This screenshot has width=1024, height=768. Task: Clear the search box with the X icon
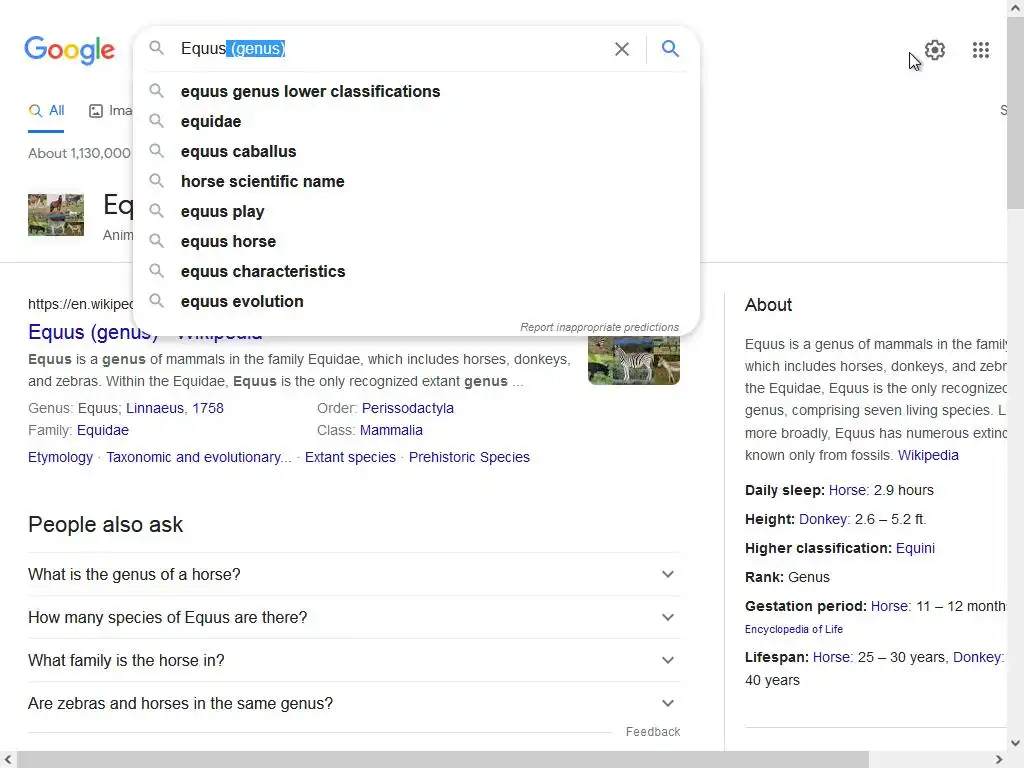(x=622, y=49)
